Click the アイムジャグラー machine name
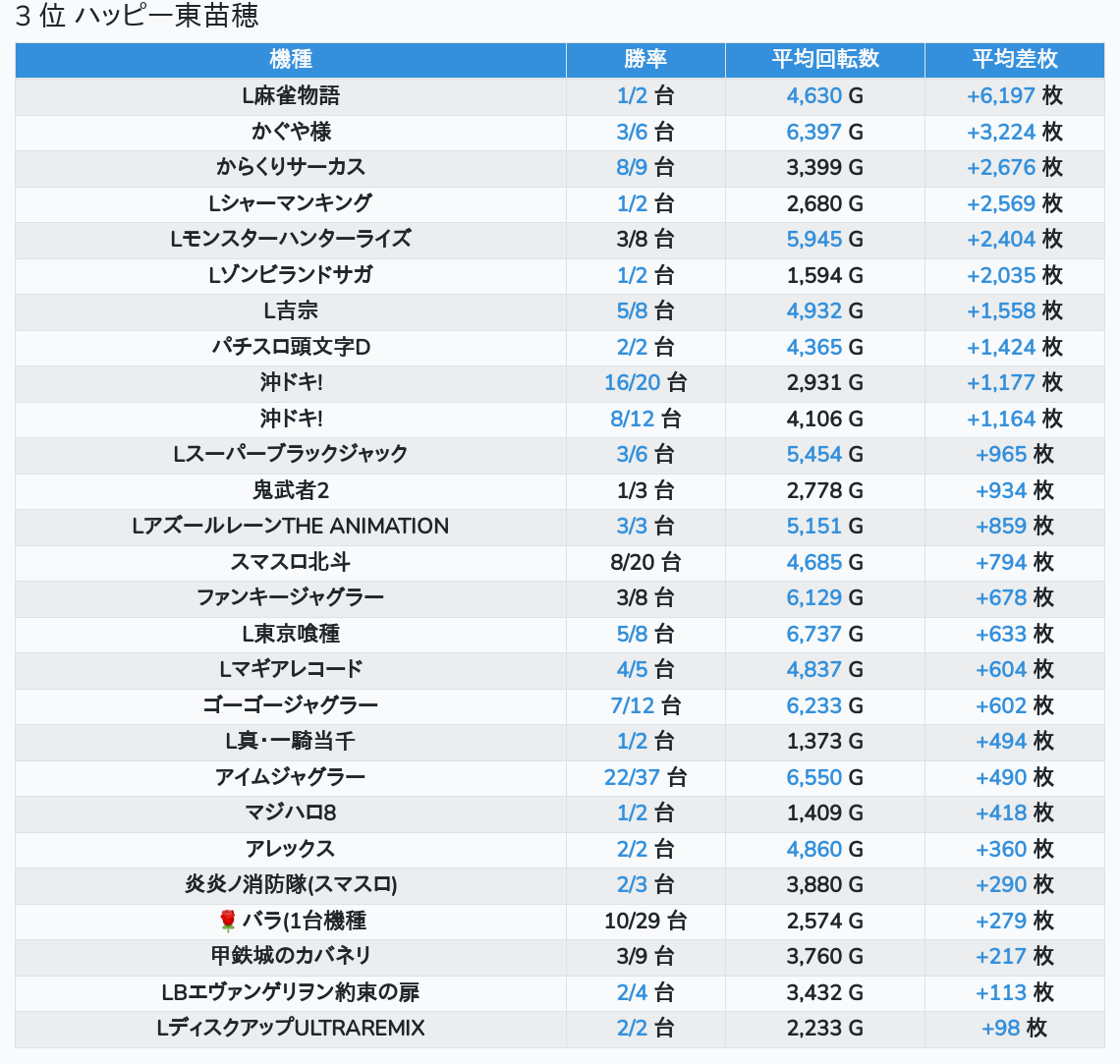 click(291, 778)
